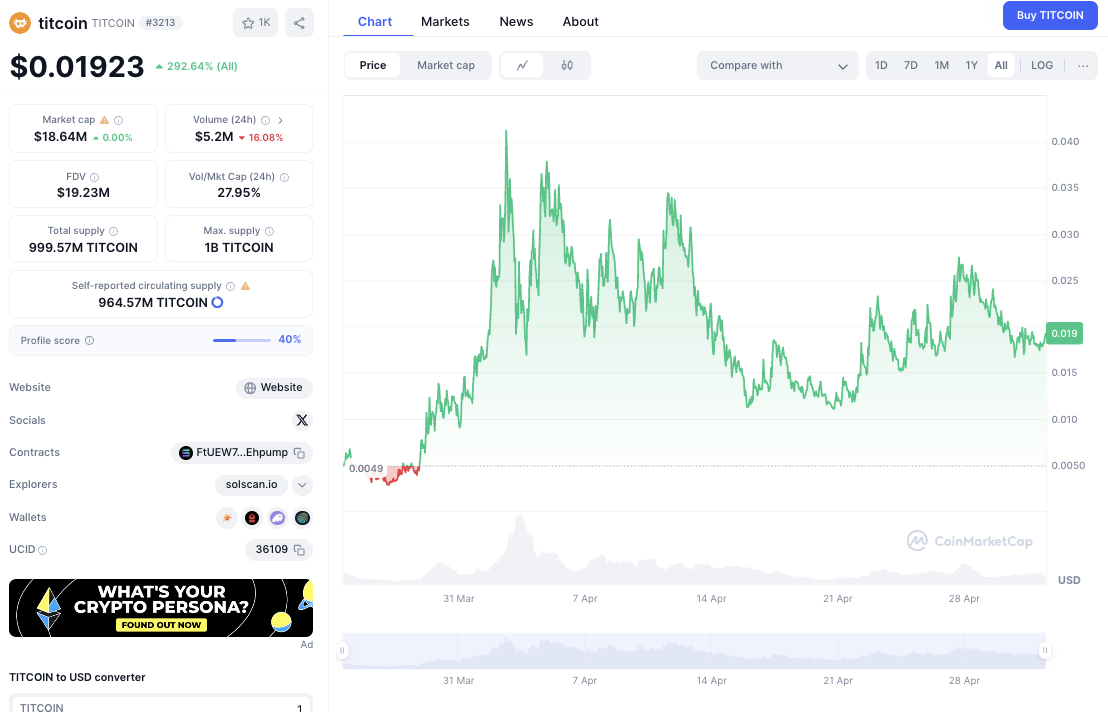Open Market cap info icon
The height and width of the screenshot is (712, 1108).
pos(119,120)
